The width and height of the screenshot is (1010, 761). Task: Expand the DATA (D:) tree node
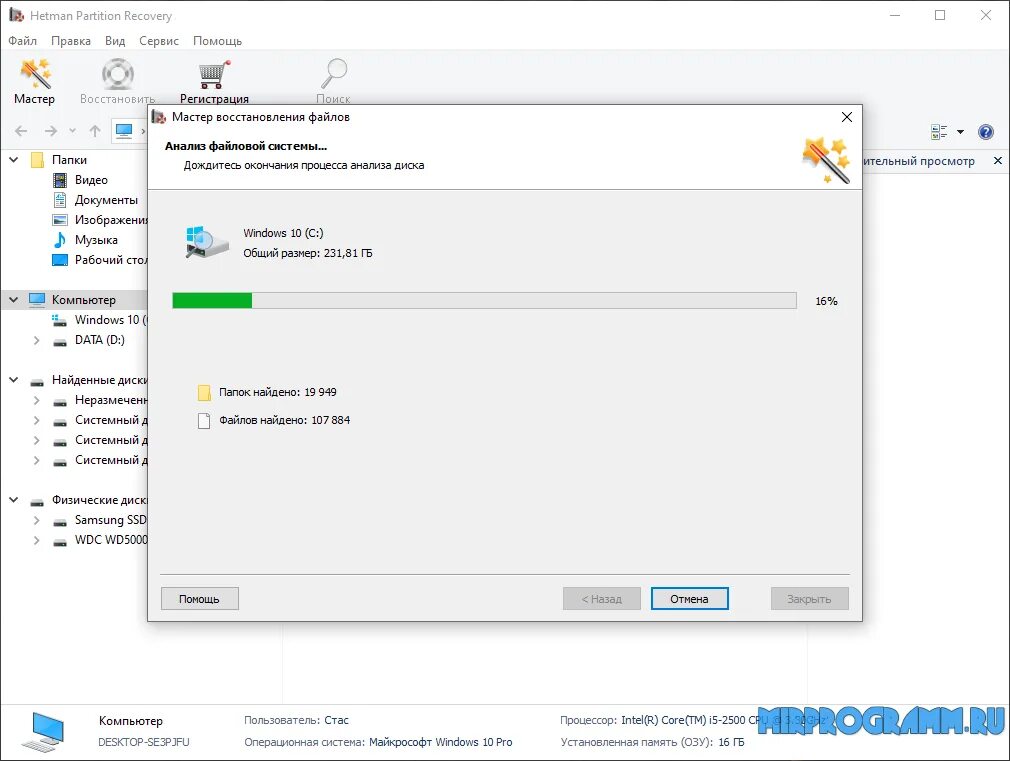tap(37, 340)
